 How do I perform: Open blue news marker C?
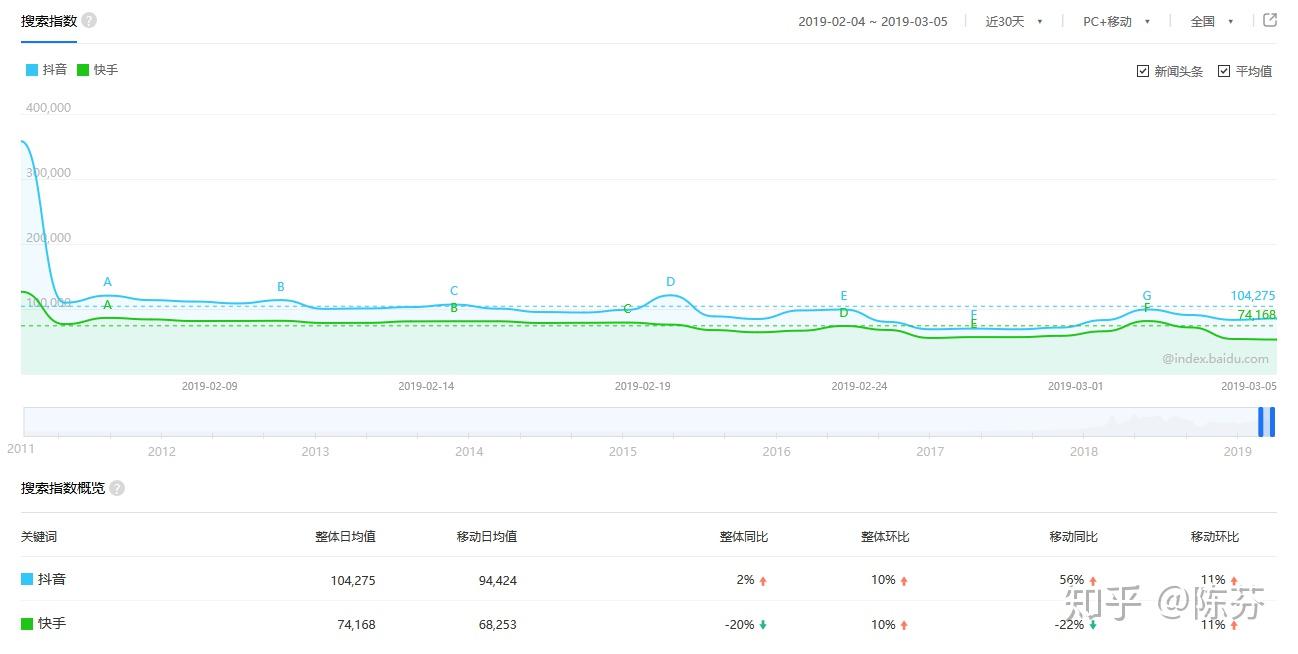click(454, 291)
